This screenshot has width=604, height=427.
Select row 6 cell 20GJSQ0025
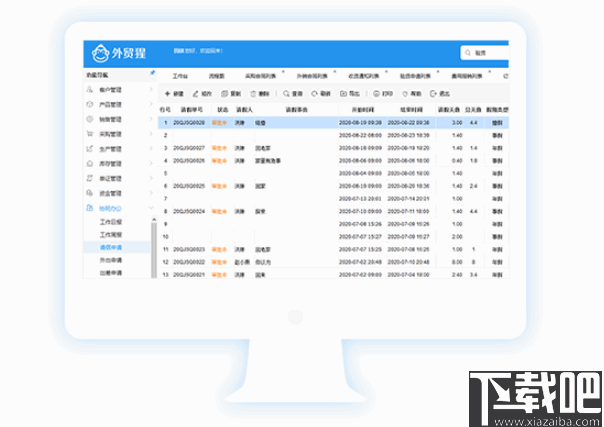coord(189,186)
